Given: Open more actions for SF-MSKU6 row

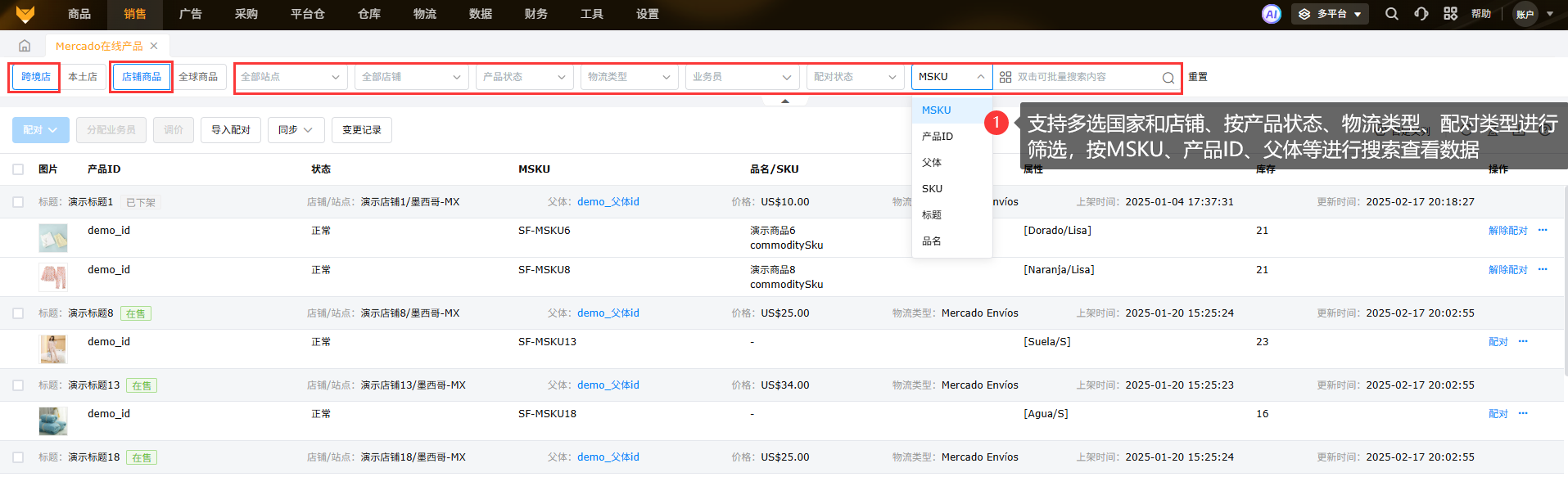Looking at the screenshot, I should coord(1543,231).
